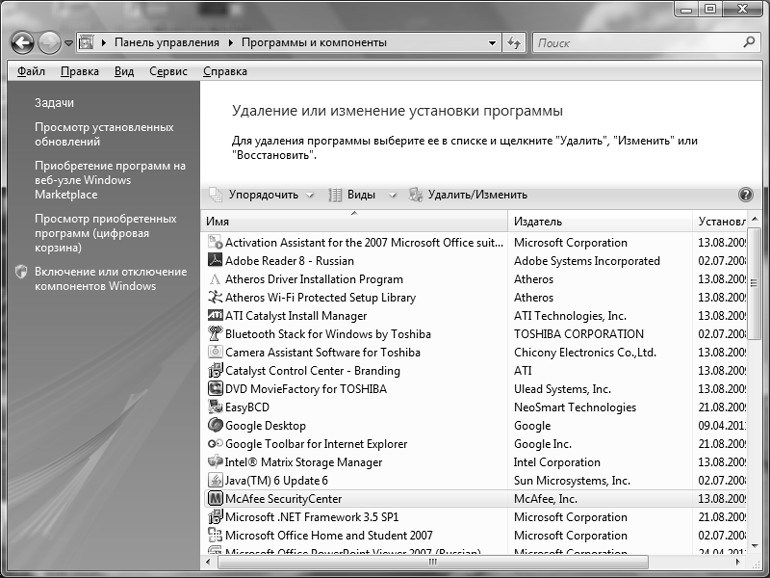Click Activation Assistant for Office icon
Screen dimensions: 770x578
pyautogui.click(x=215, y=242)
